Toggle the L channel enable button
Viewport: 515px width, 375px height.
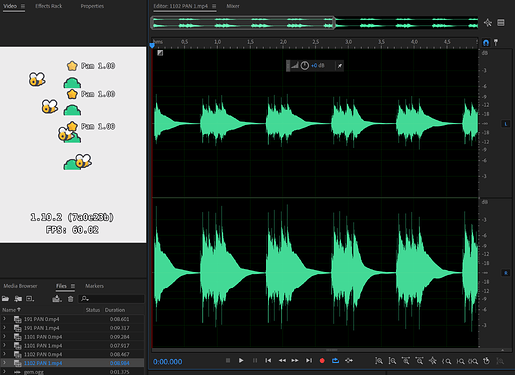click(506, 124)
